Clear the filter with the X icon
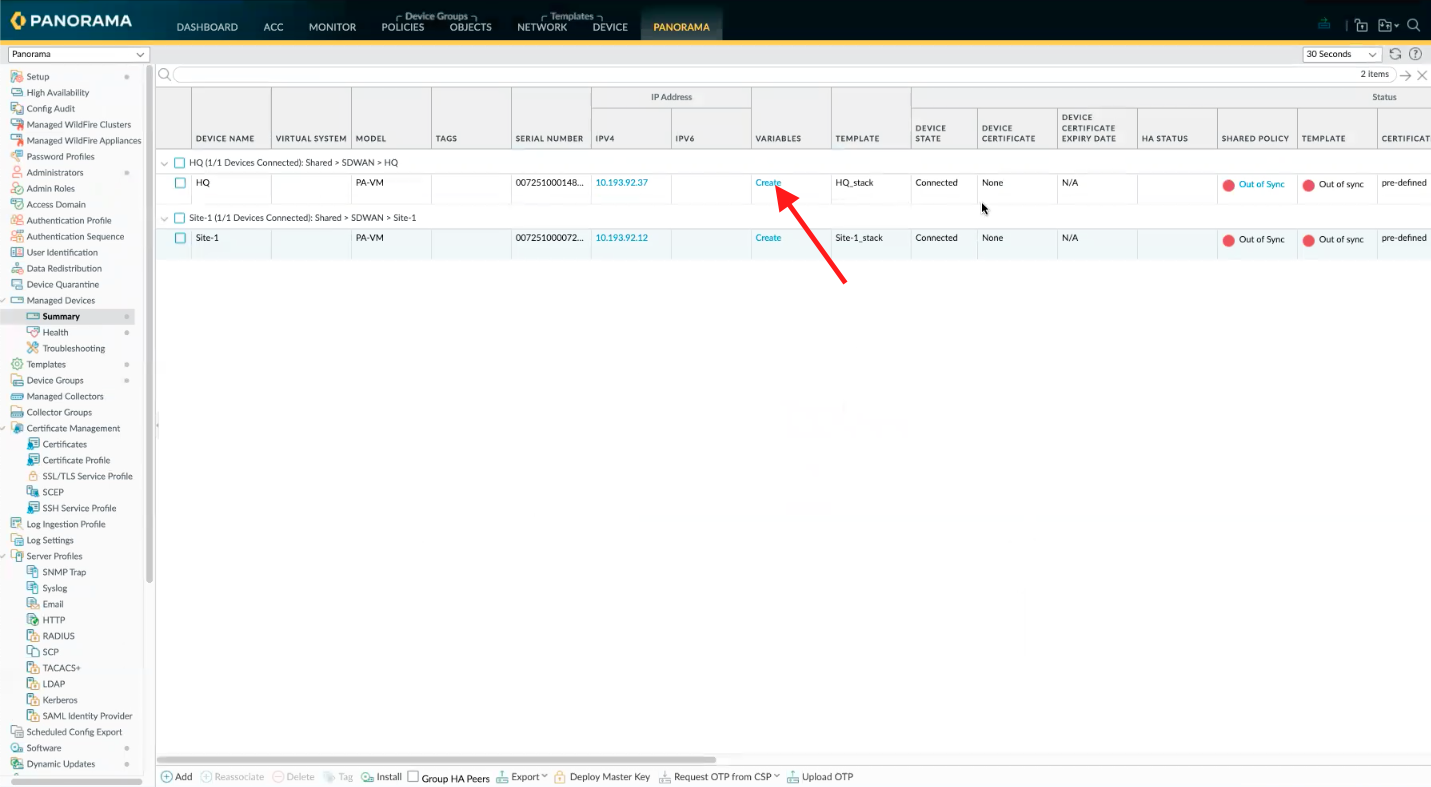 coord(1421,75)
